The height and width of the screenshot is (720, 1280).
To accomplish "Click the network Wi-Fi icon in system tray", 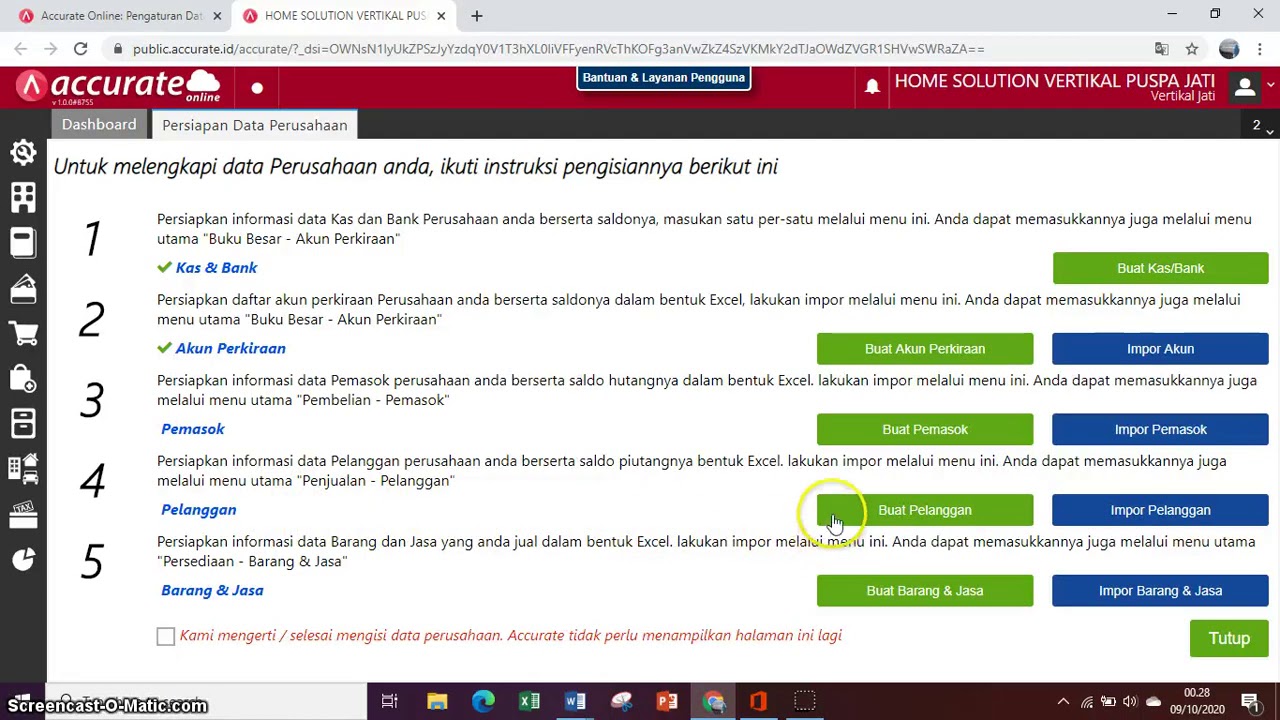I will (1086, 702).
